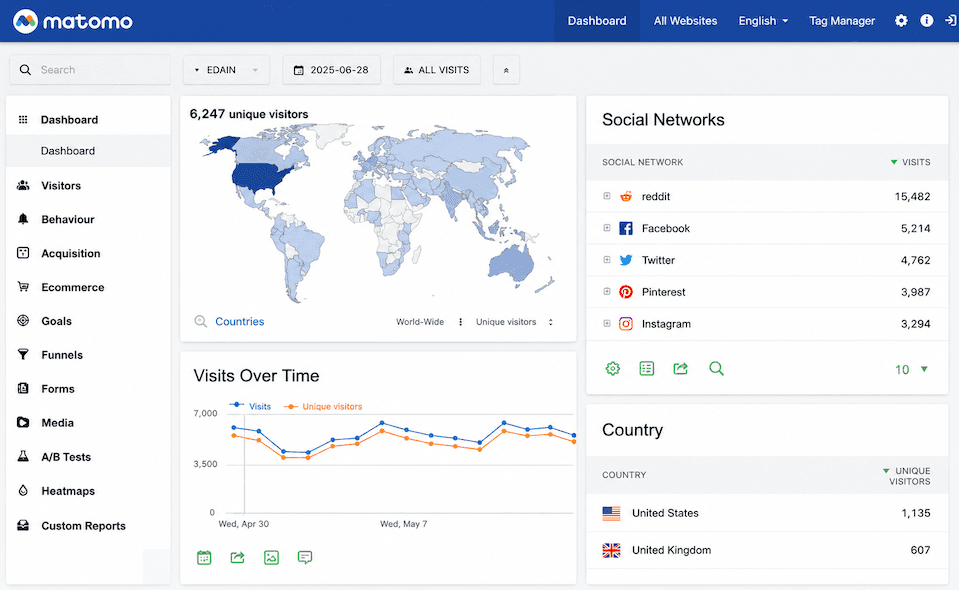Click Australia on the world map
This screenshot has width=959, height=590.
(x=511, y=262)
